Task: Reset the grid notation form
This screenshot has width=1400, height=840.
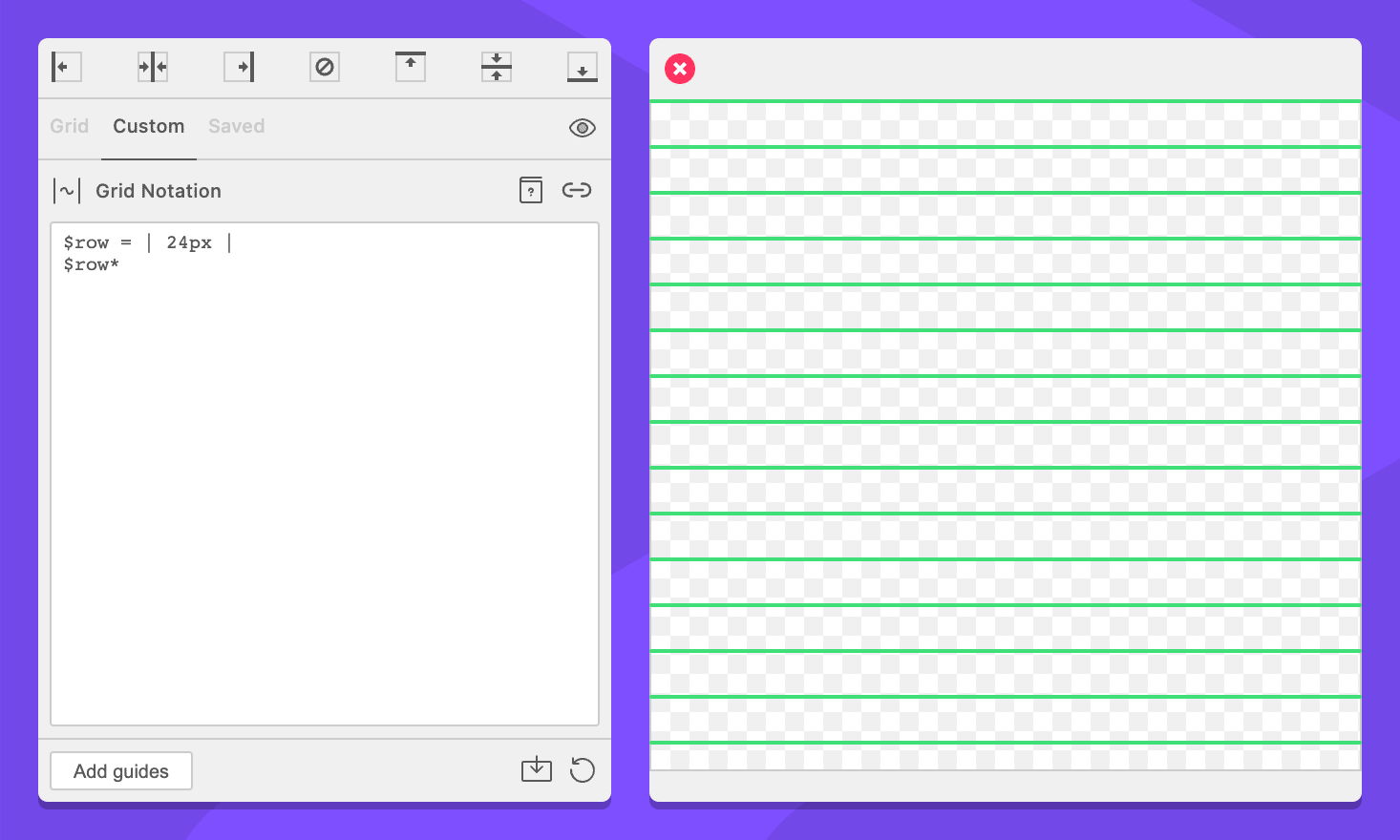Action: tap(582, 769)
